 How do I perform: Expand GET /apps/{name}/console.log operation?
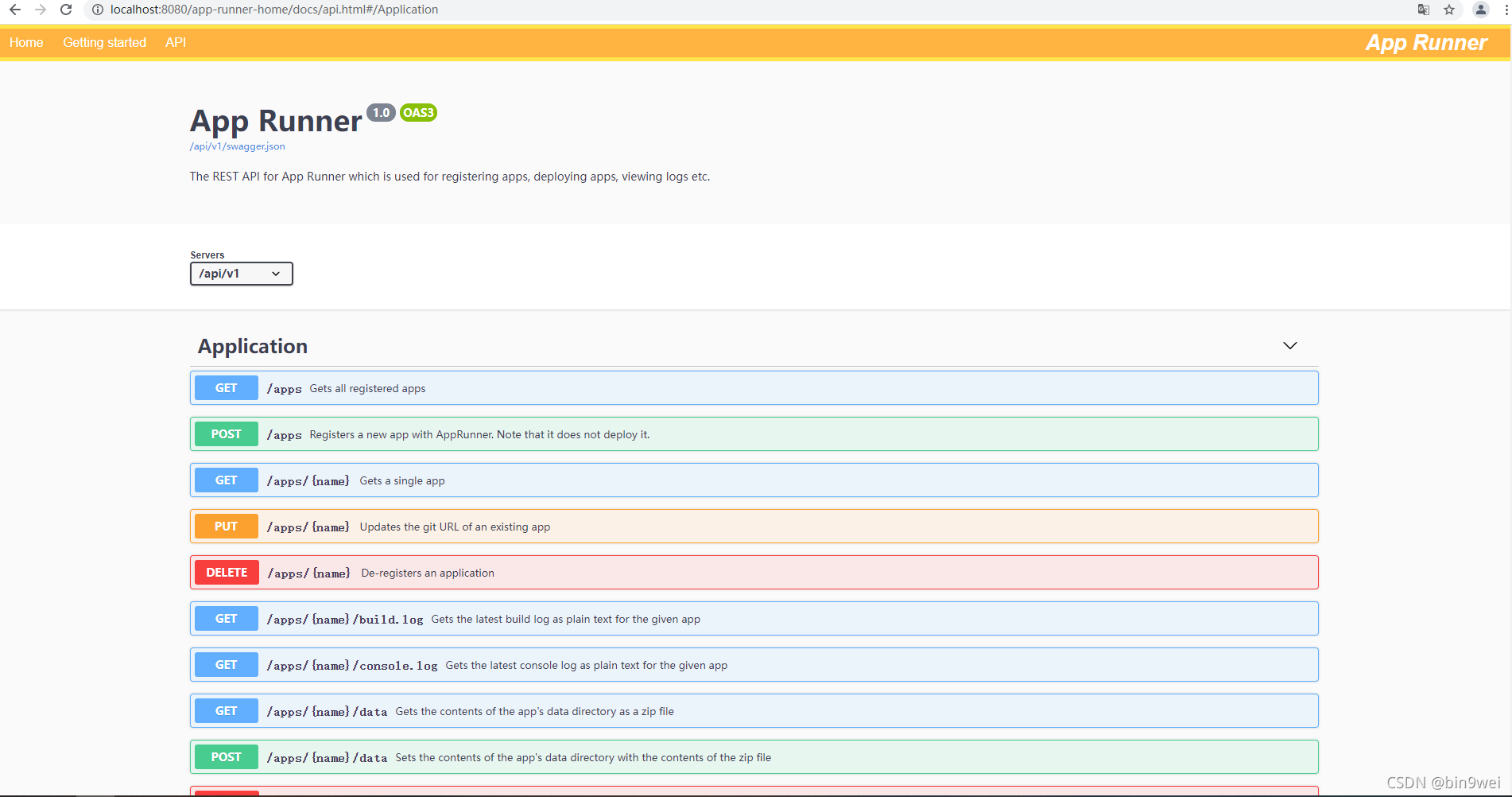[x=754, y=665]
